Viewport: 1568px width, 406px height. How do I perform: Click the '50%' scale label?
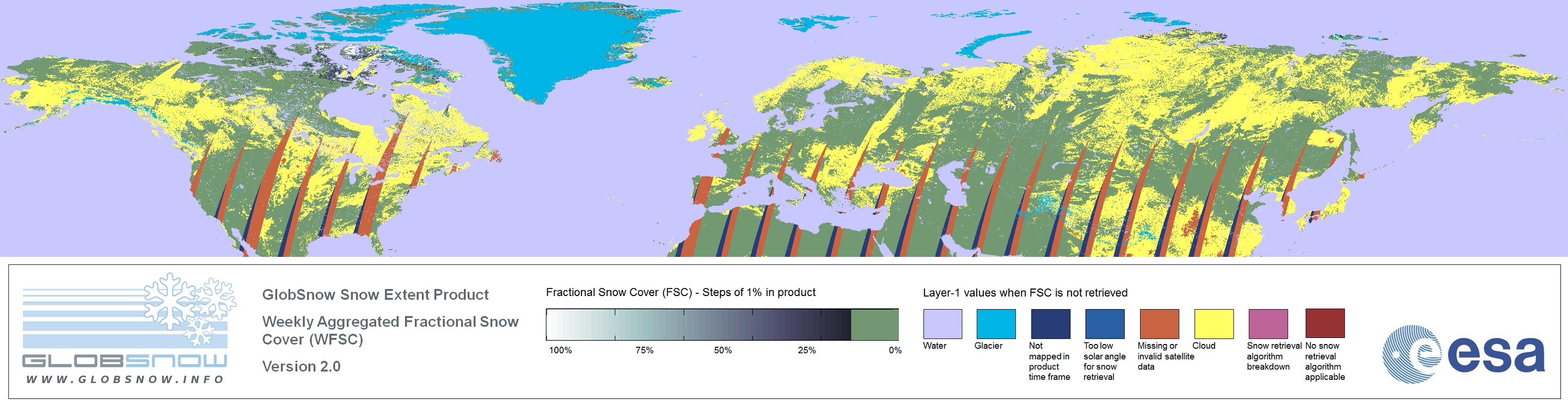pos(722,350)
